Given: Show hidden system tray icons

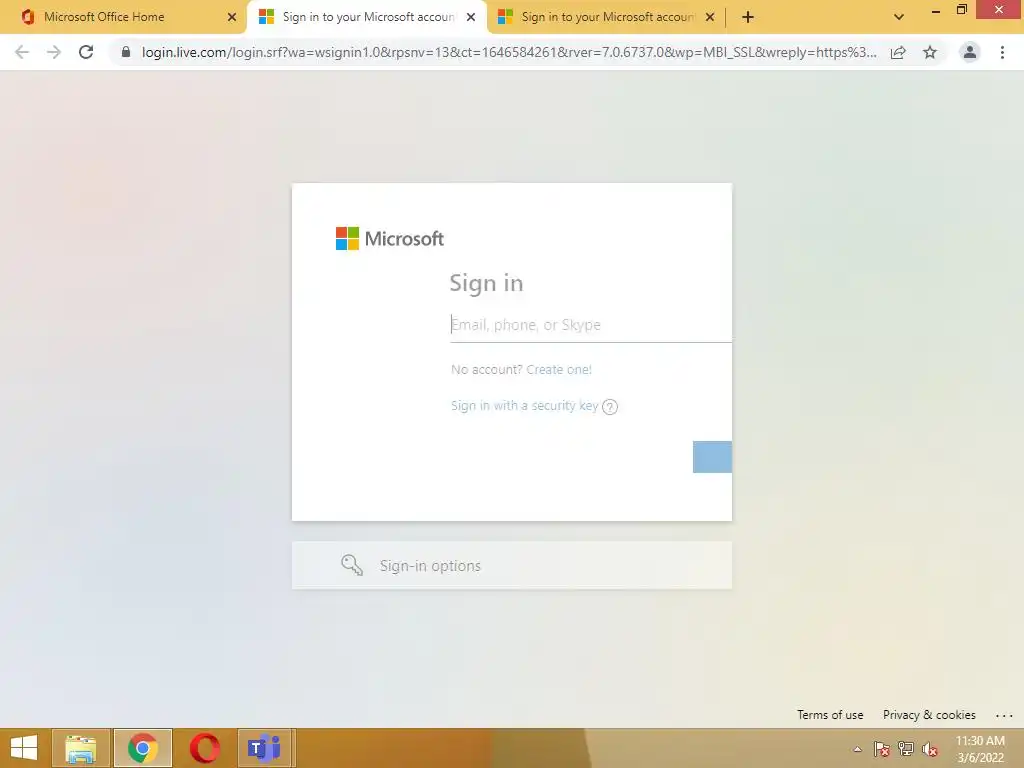Looking at the screenshot, I should [x=857, y=749].
